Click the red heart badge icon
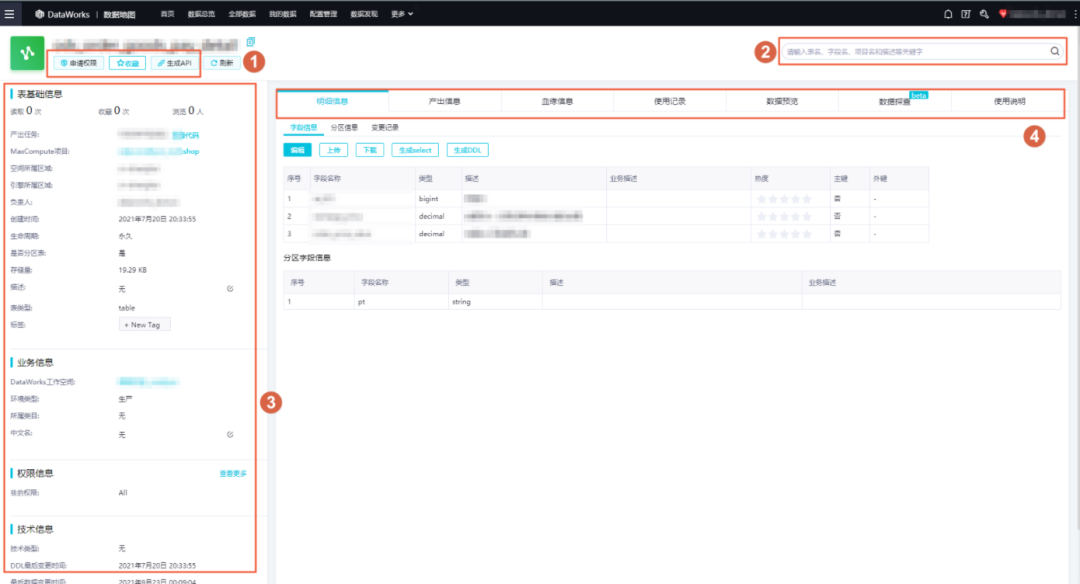Image resolution: width=1080 pixels, height=584 pixels. (1003, 14)
